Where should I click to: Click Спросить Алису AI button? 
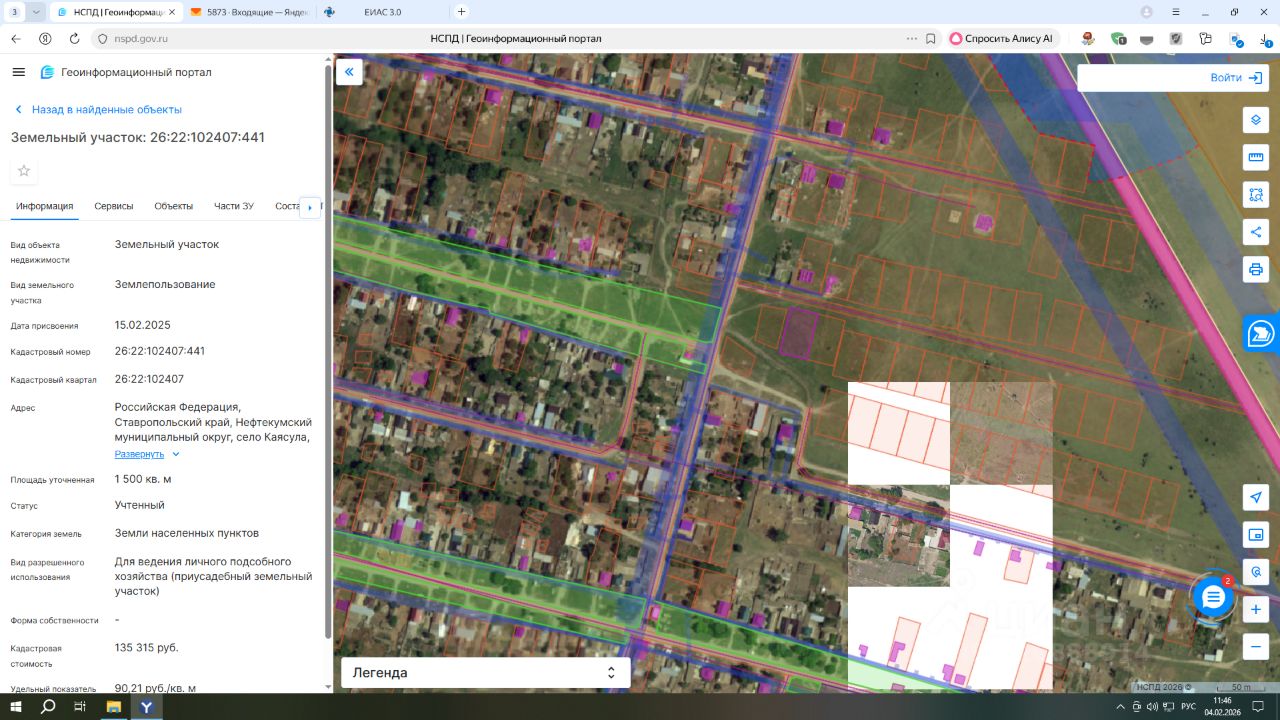(x=1002, y=38)
